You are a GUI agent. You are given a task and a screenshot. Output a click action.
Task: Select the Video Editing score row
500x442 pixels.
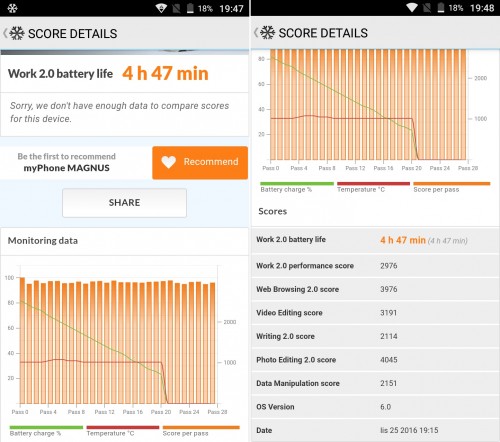[375, 313]
